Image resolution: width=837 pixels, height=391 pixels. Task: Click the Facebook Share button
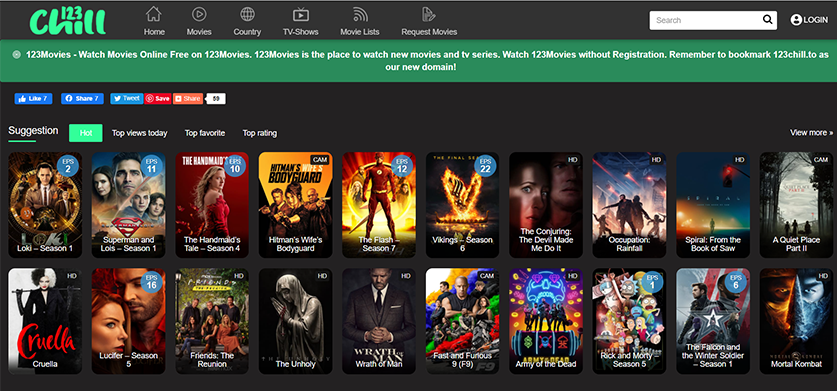click(x=82, y=98)
